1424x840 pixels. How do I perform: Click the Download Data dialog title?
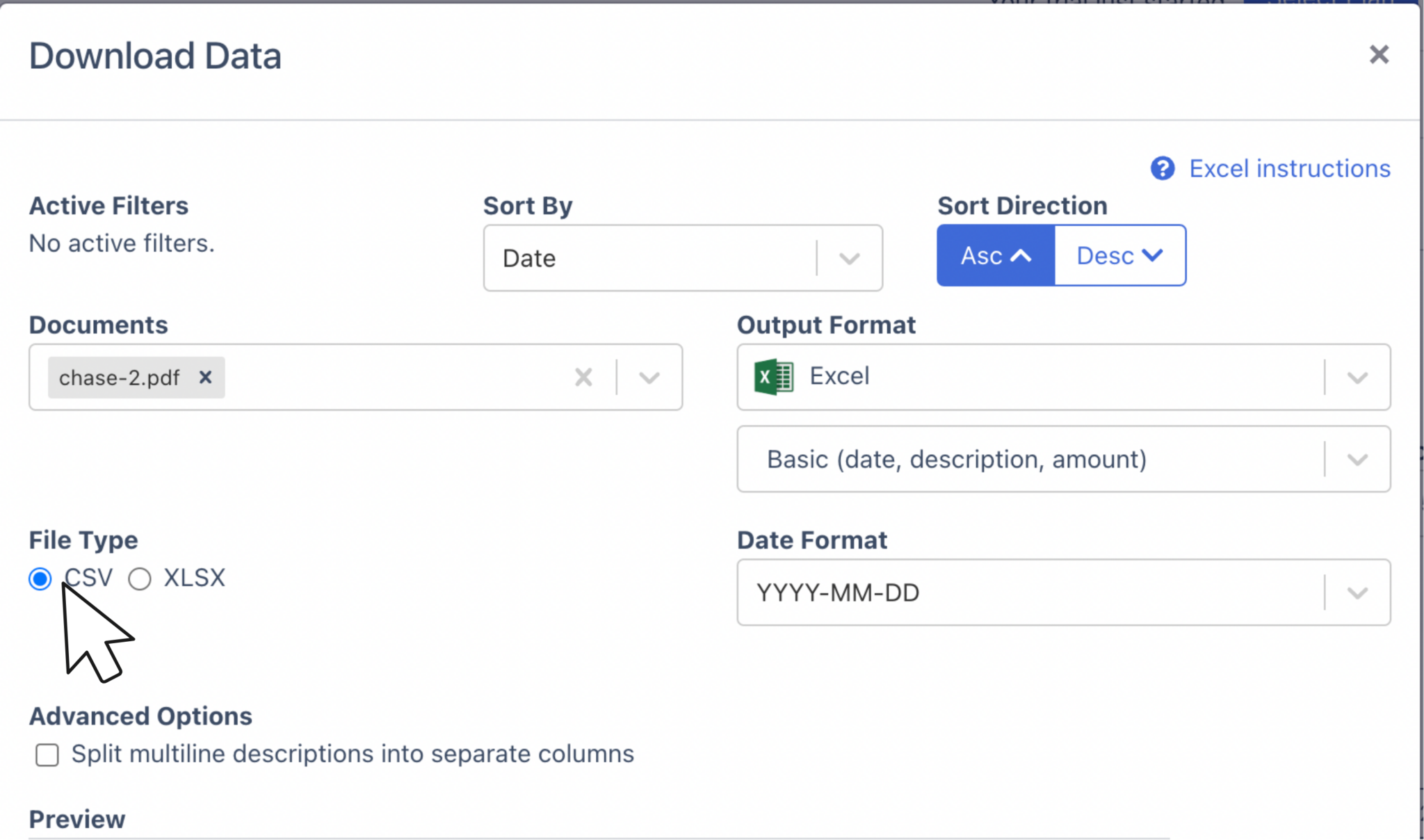(154, 56)
